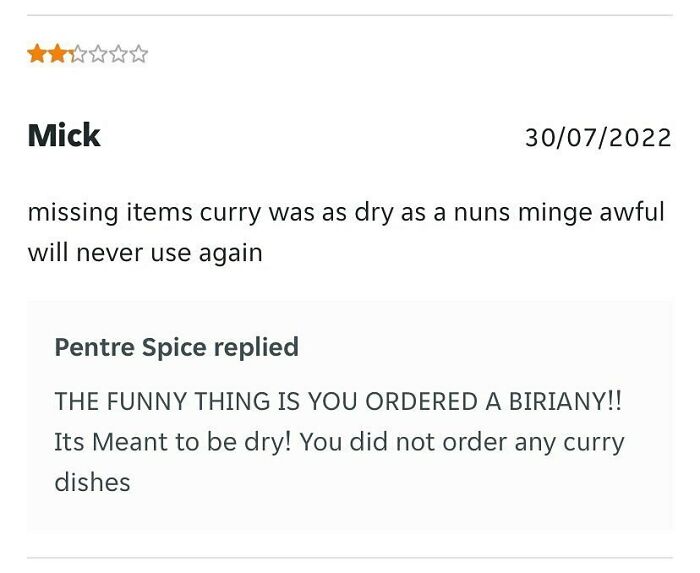The width and height of the screenshot is (700, 573).
Task: Click the top horizontal divider line
Action: [350, 15]
